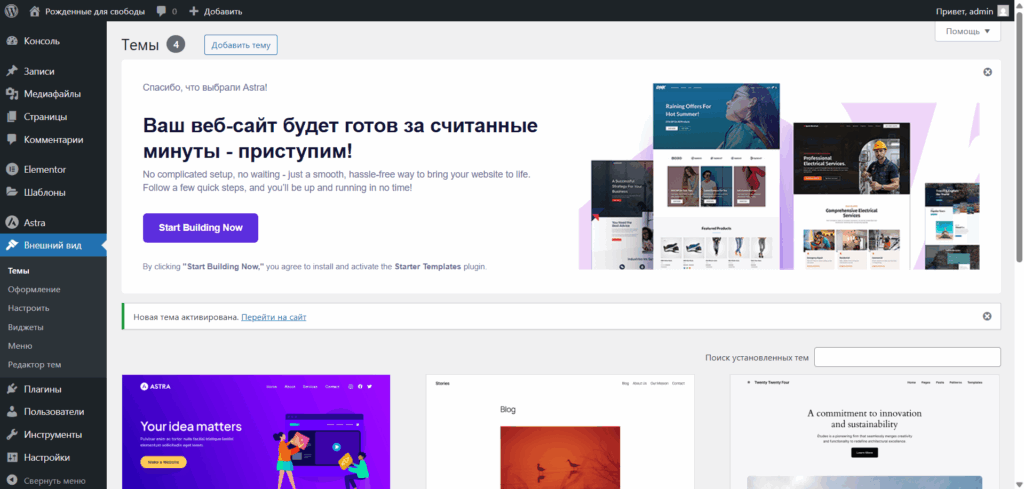The height and width of the screenshot is (489, 1024).
Task: Select the Astra theme thumbnail
Action: (255, 432)
